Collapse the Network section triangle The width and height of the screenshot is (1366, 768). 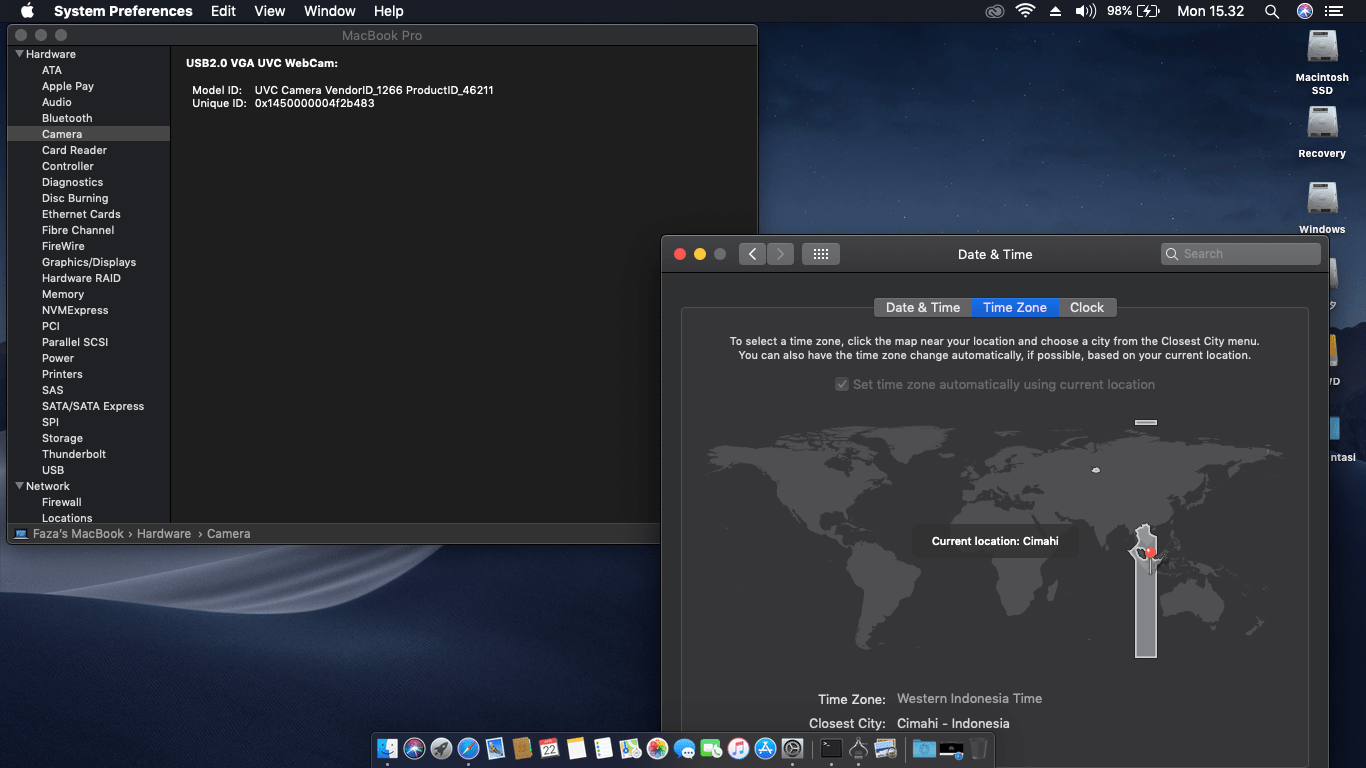19,486
